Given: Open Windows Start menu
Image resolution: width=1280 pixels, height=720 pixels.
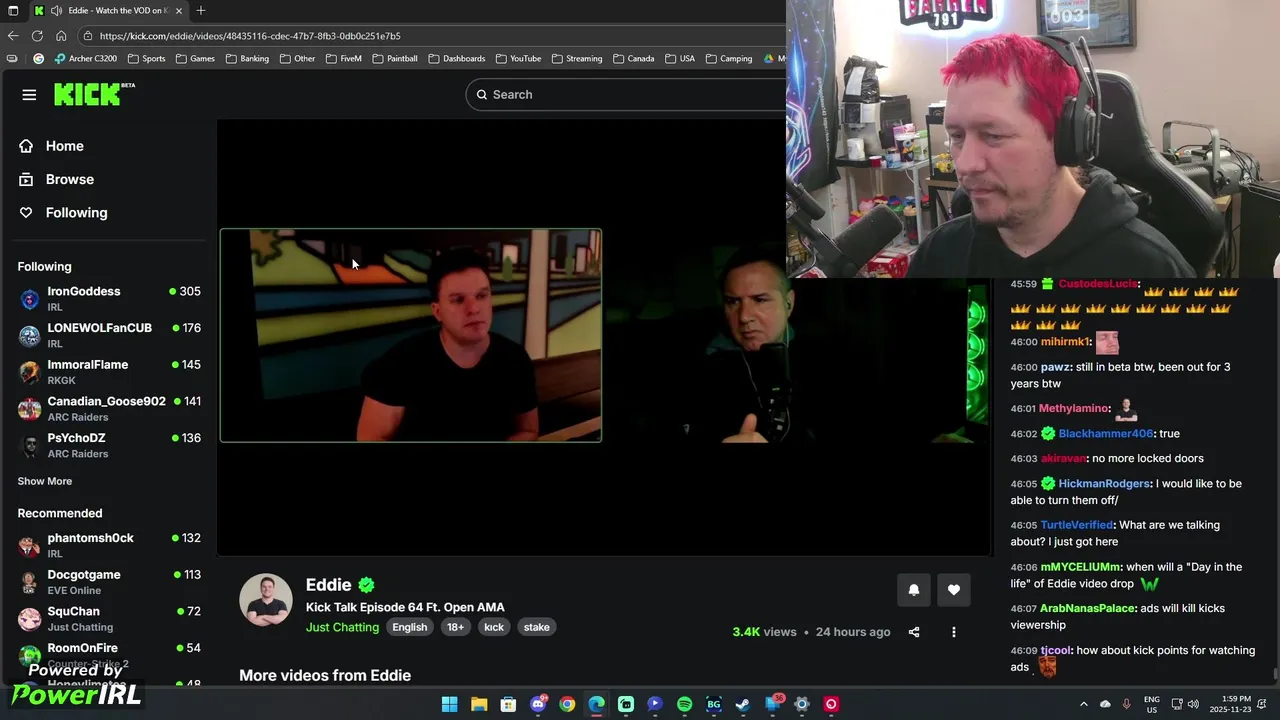Looking at the screenshot, I should click(449, 704).
